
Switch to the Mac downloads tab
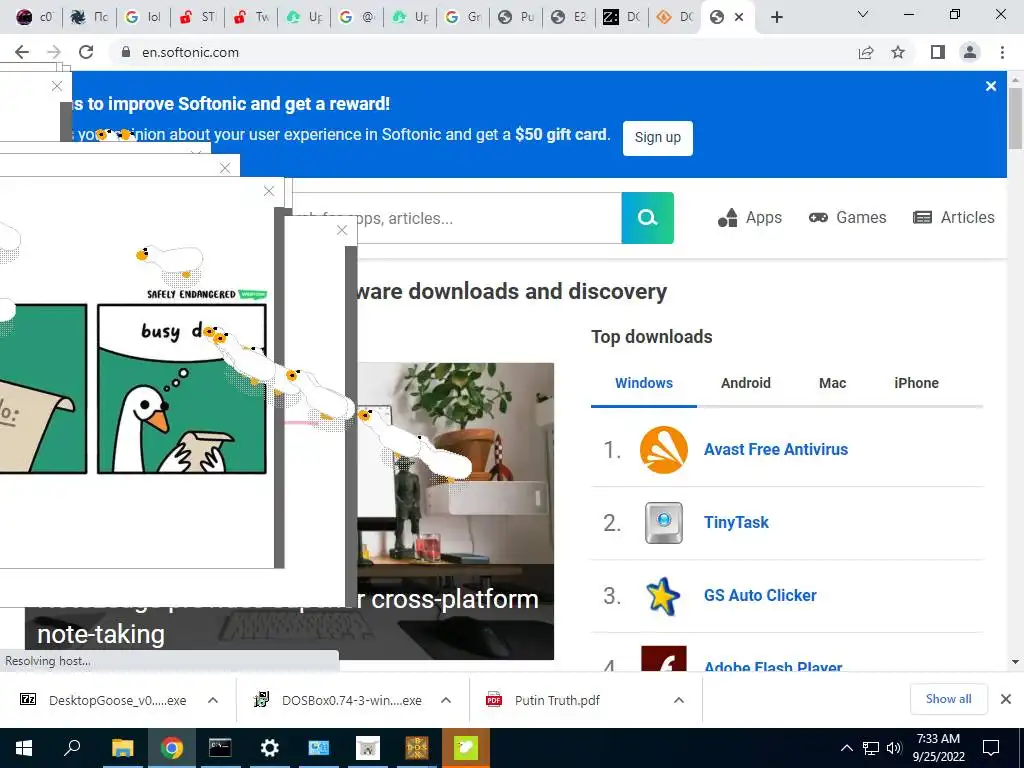pos(832,383)
